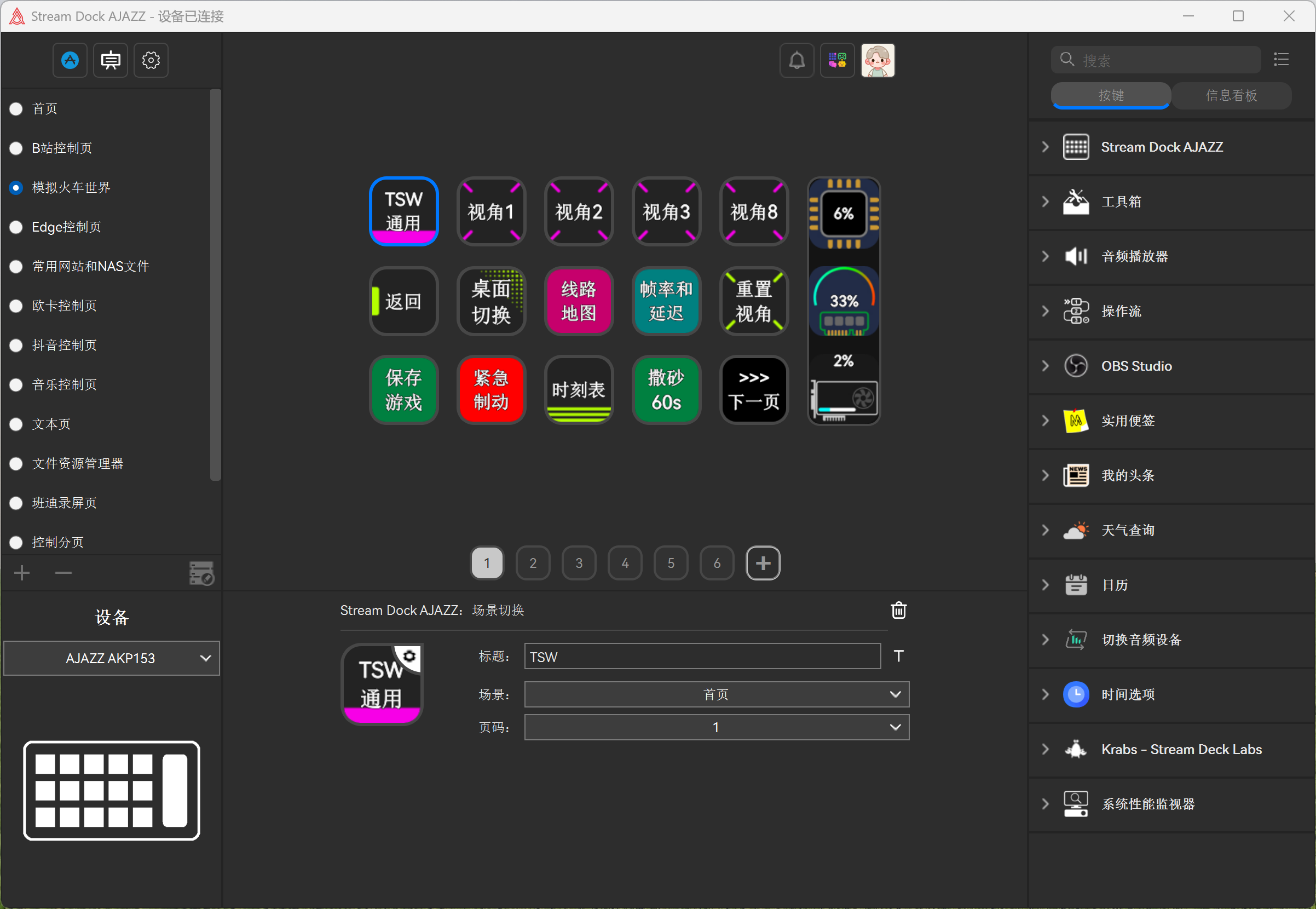Switch to the 信息看板 tab
Viewport: 1316px width, 909px height.
(x=1231, y=96)
